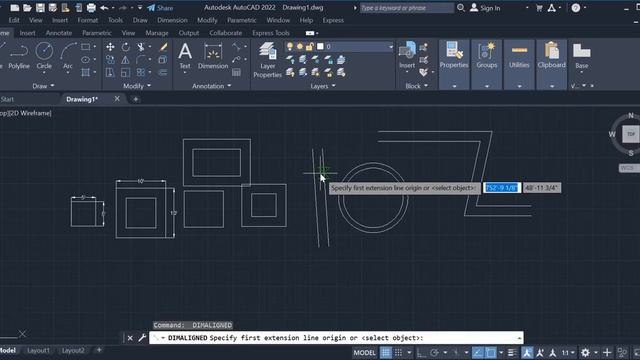The image size is (640, 360).
Task: Toggle the layer lock icon in layer dropdown
Action: tap(310, 47)
